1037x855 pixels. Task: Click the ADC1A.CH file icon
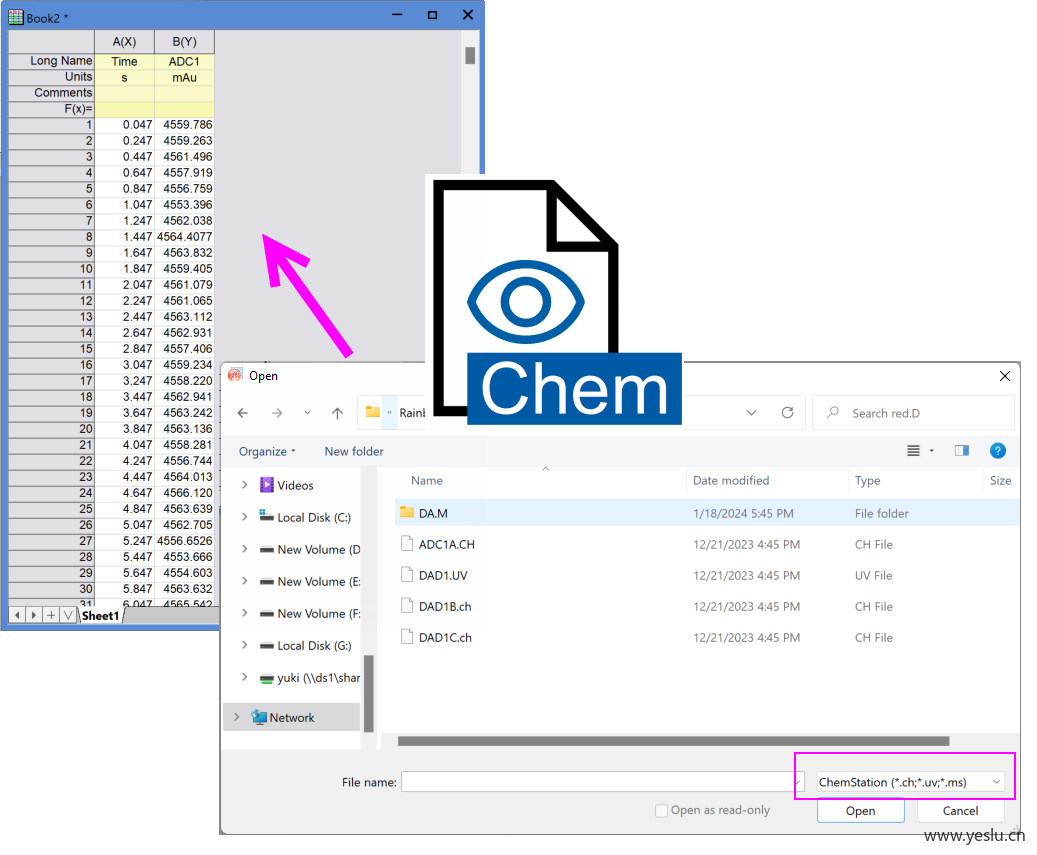407,544
